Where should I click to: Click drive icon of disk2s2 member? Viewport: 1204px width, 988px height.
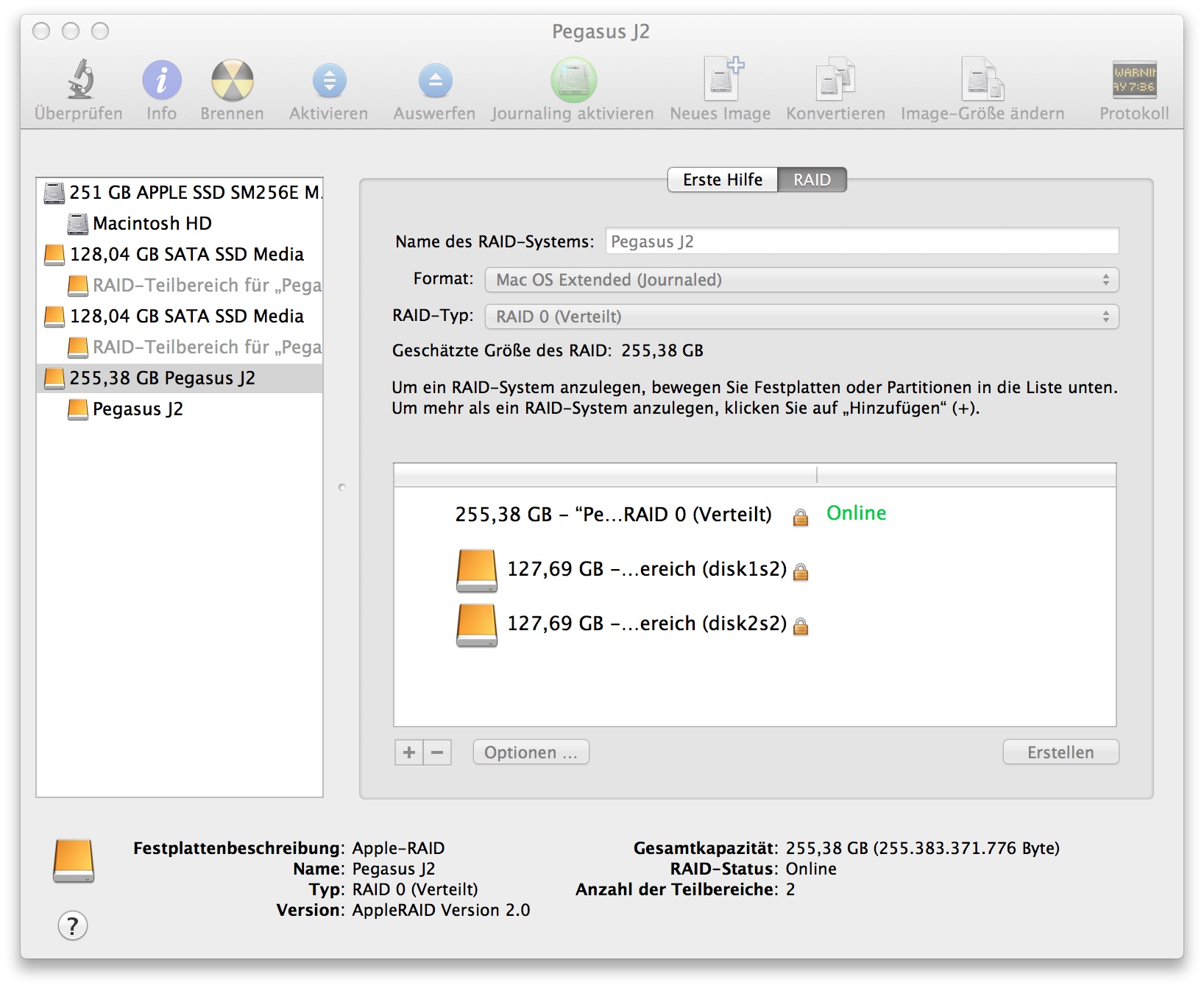(x=477, y=625)
